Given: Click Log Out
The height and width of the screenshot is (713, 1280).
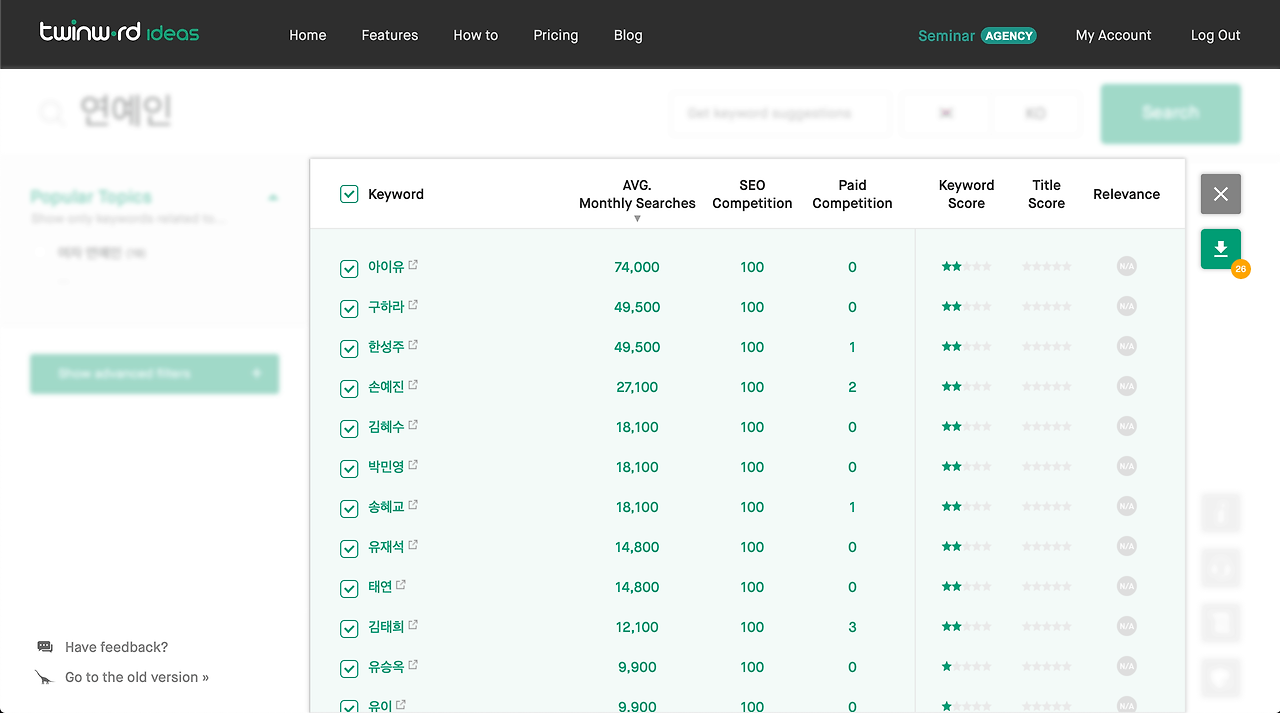Looking at the screenshot, I should (1215, 35).
